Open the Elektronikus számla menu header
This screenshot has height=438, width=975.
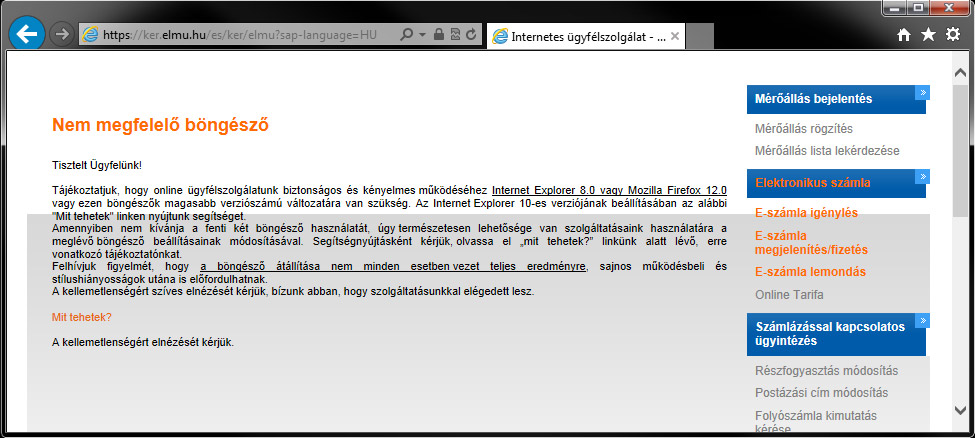pyautogui.click(x=836, y=184)
